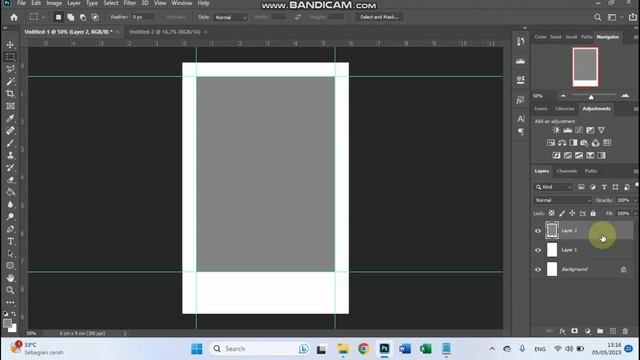This screenshot has width=640, height=360.
Task: Hide the Background layer eye icon
Action: 538,269
